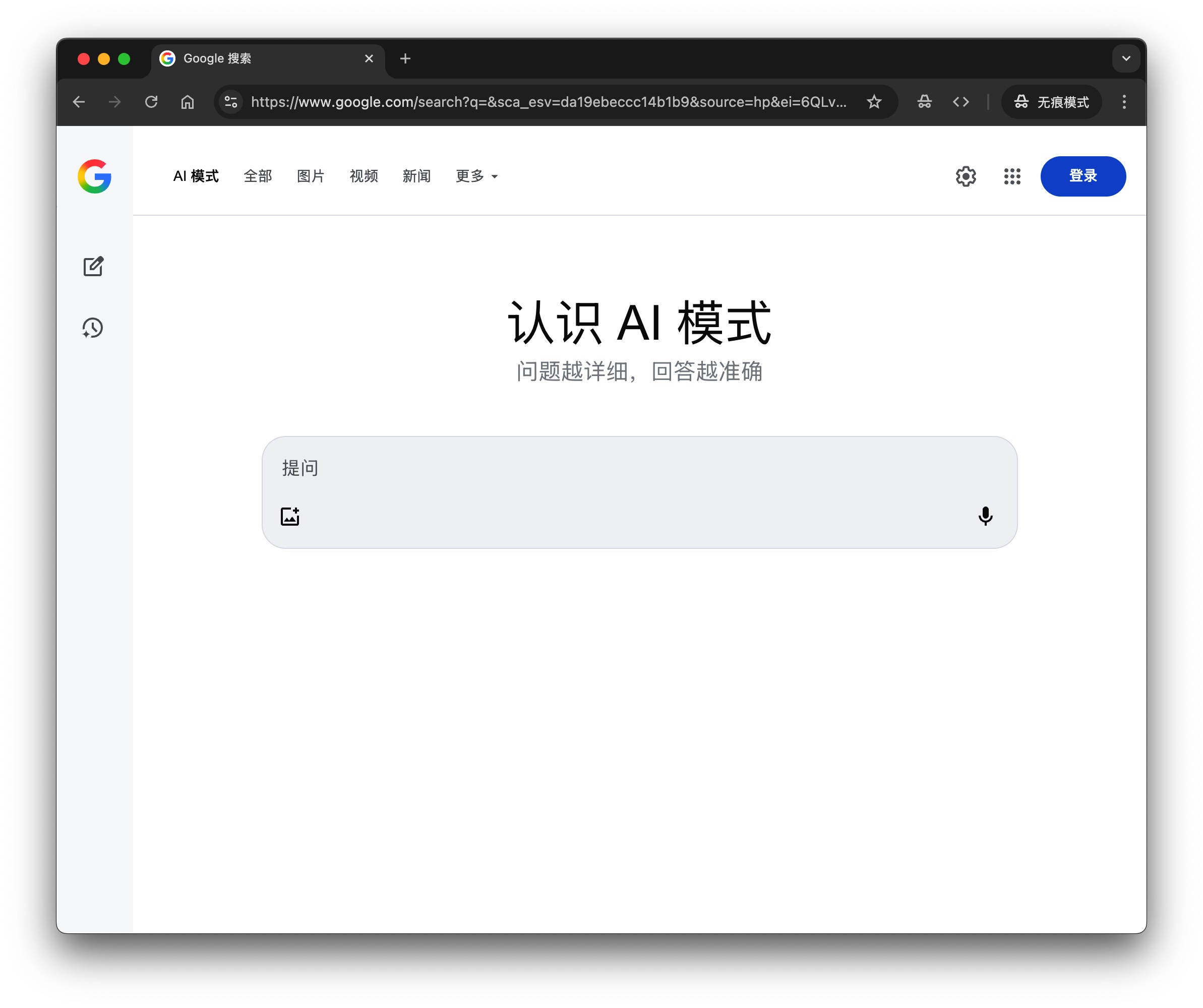Switch to the 图片 tab
This screenshot has height=1008, width=1203.
[311, 176]
